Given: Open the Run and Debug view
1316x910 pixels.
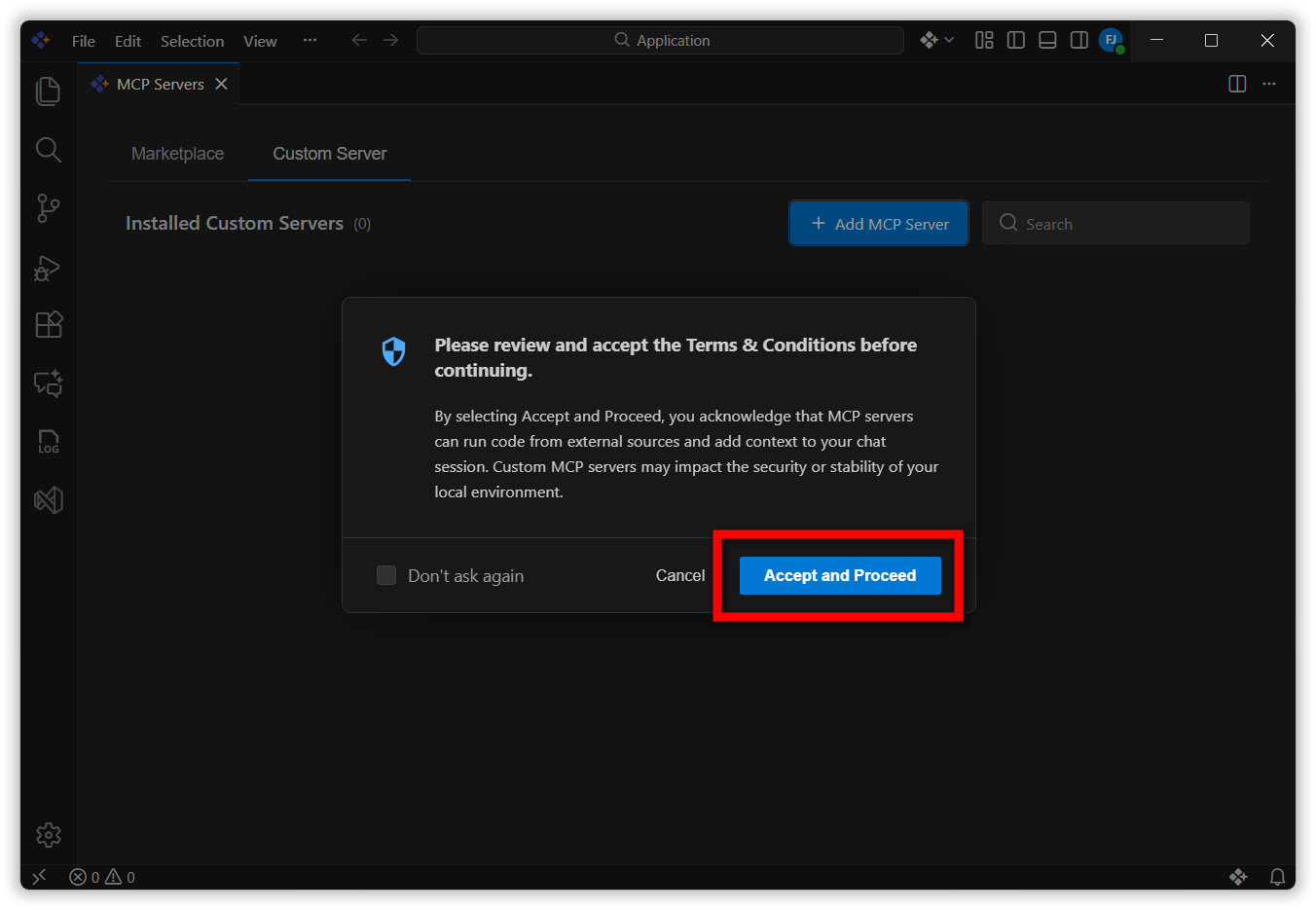Looking at the screenshot, I should [48, 268].
